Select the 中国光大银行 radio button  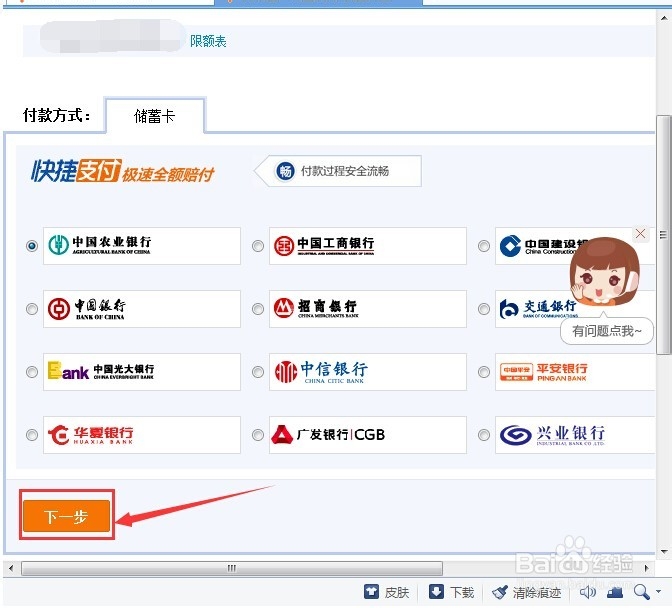tap(32, 372)
